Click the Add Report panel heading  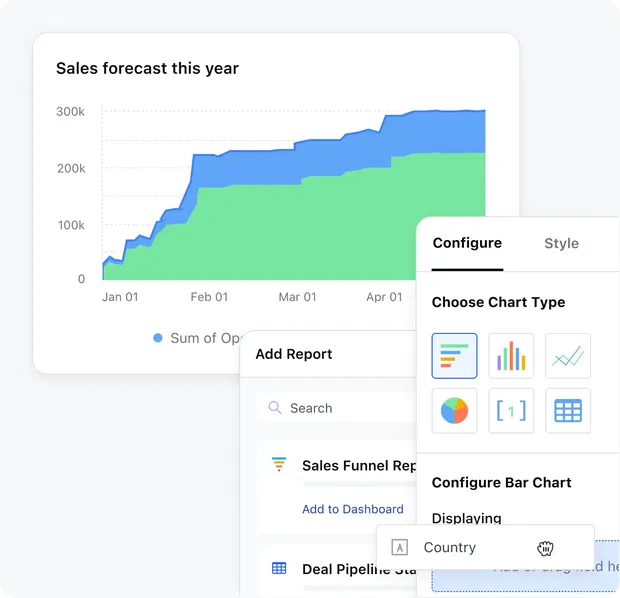(293, 354)
